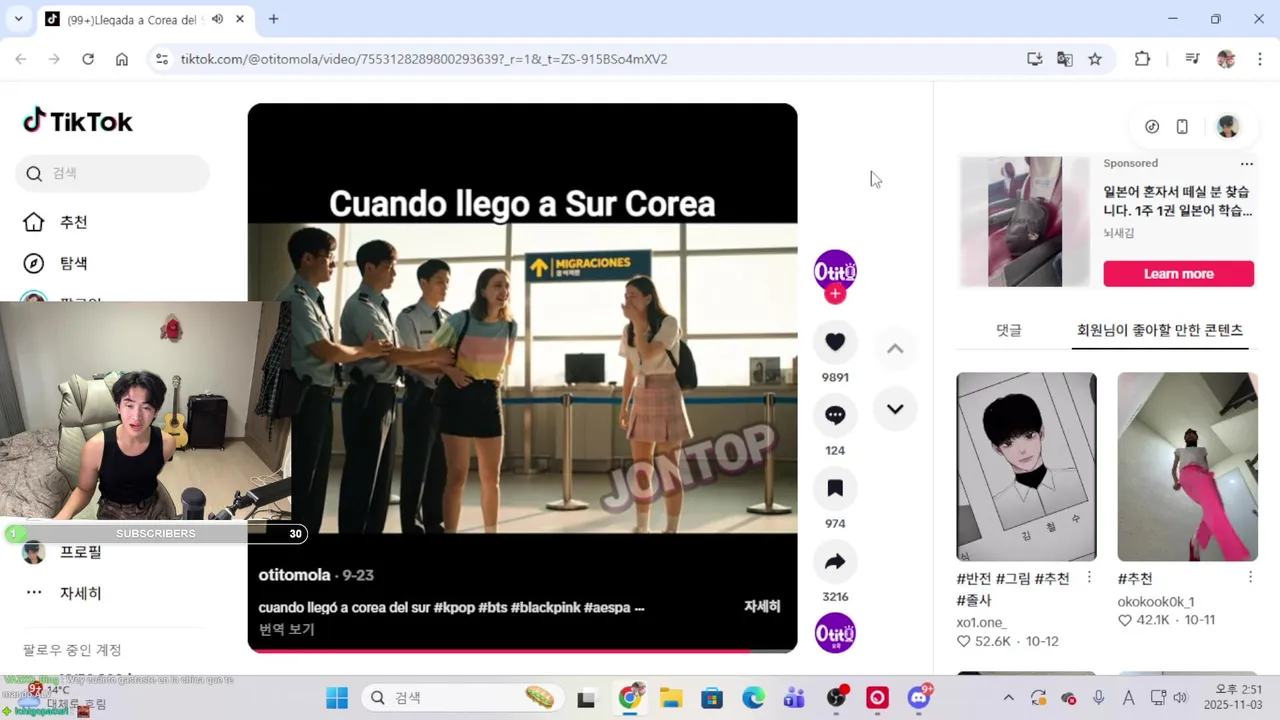
Task: Switch to the 댓글 tab
Action: tap(1009, 330)
